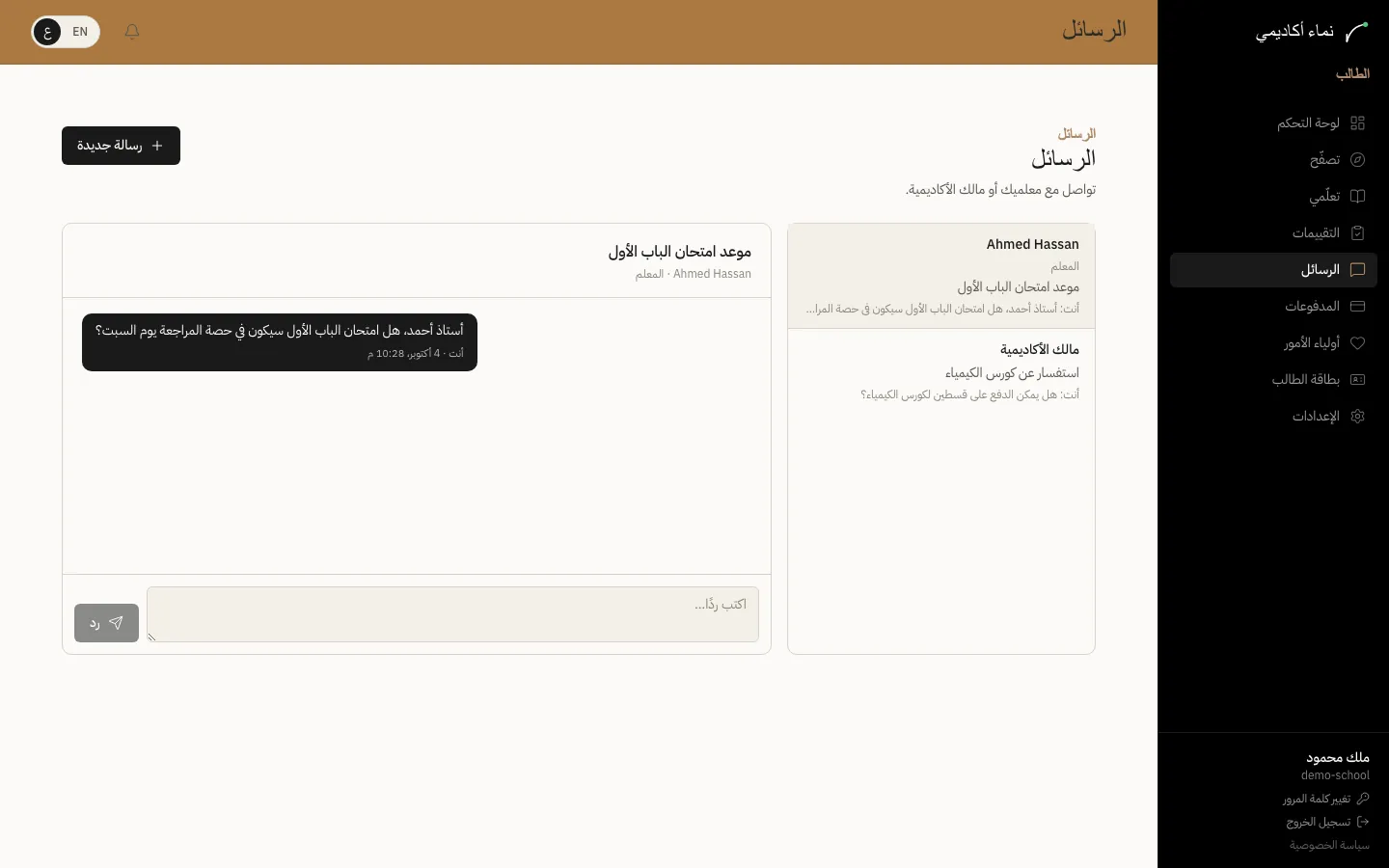Click the أولياء الأمور heart icon
Screen dimensions: 1389x868
coord(1358,343)
